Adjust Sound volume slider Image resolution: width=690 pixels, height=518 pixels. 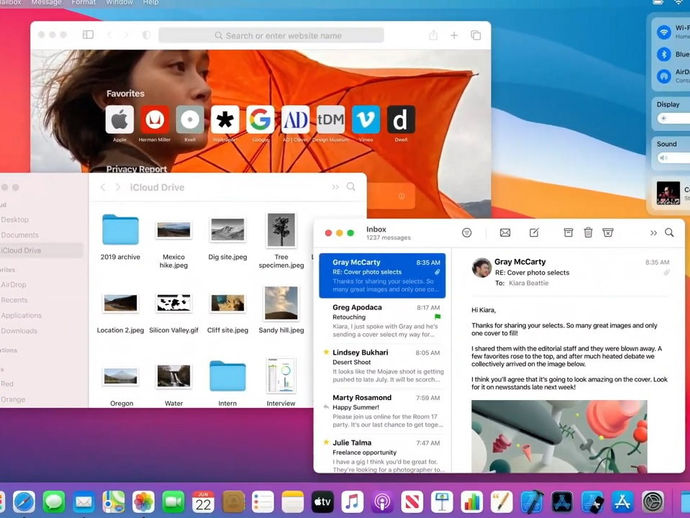[673, 158]
